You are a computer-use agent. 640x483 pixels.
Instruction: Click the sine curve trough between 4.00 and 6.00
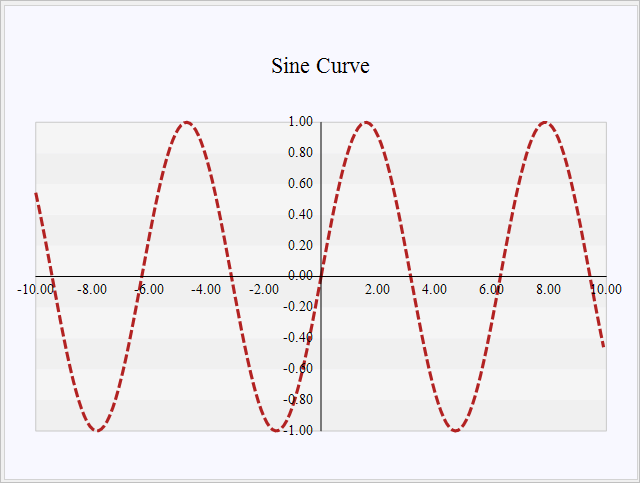pos(455,430)
